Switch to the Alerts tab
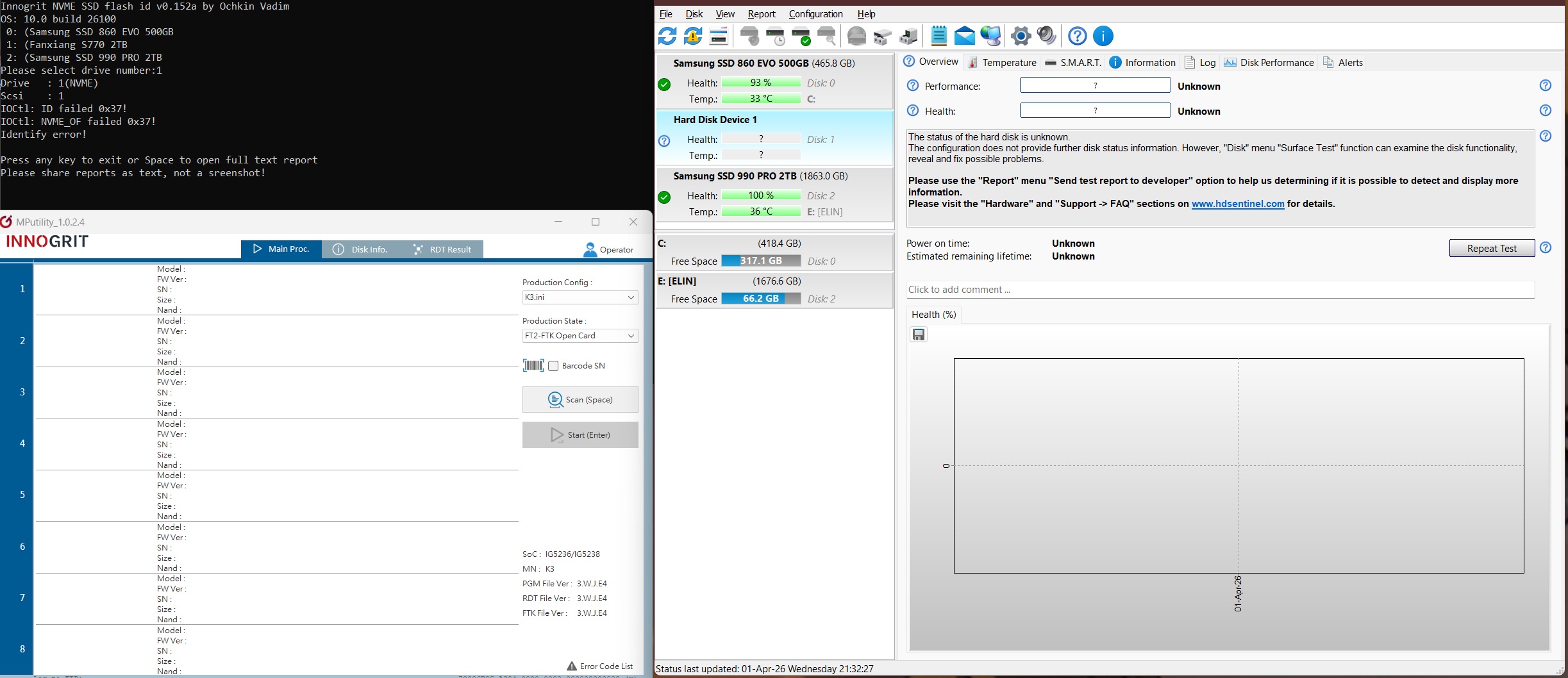 (x=1342, y=62)
